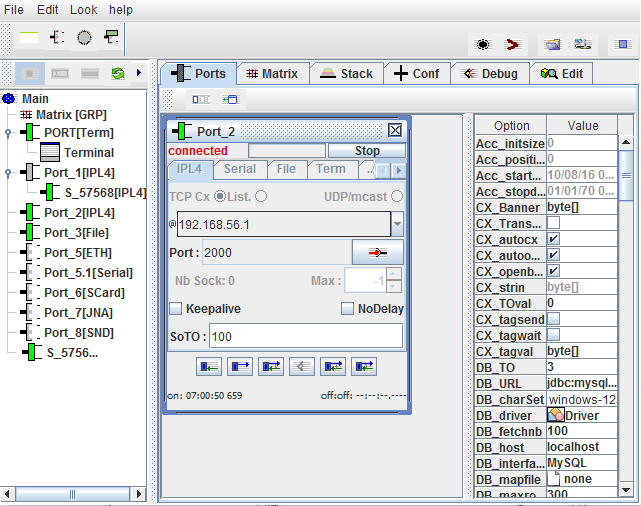This screenshot has width=641, height=506.
Task: Show next protocol tabs with right arrow
Action: click(399, 170)
